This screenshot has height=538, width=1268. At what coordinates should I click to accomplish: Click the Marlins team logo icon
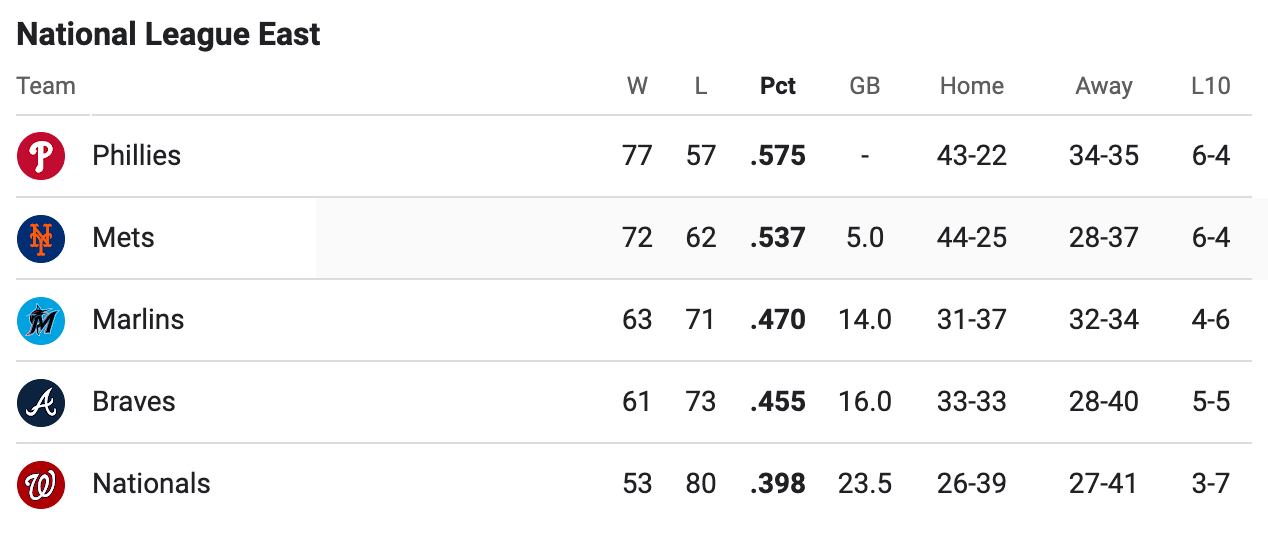coord(41,320)
